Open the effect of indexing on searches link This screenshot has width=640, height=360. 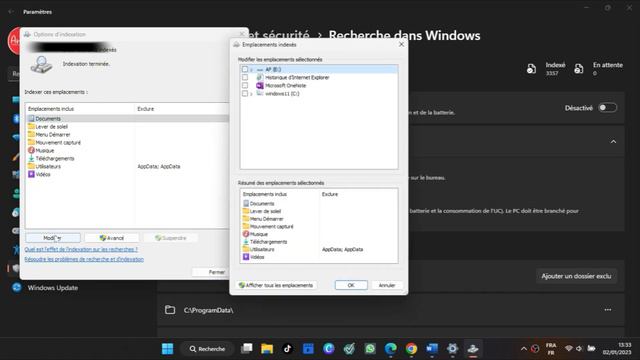pyautogui.click(x=81, y=249)
